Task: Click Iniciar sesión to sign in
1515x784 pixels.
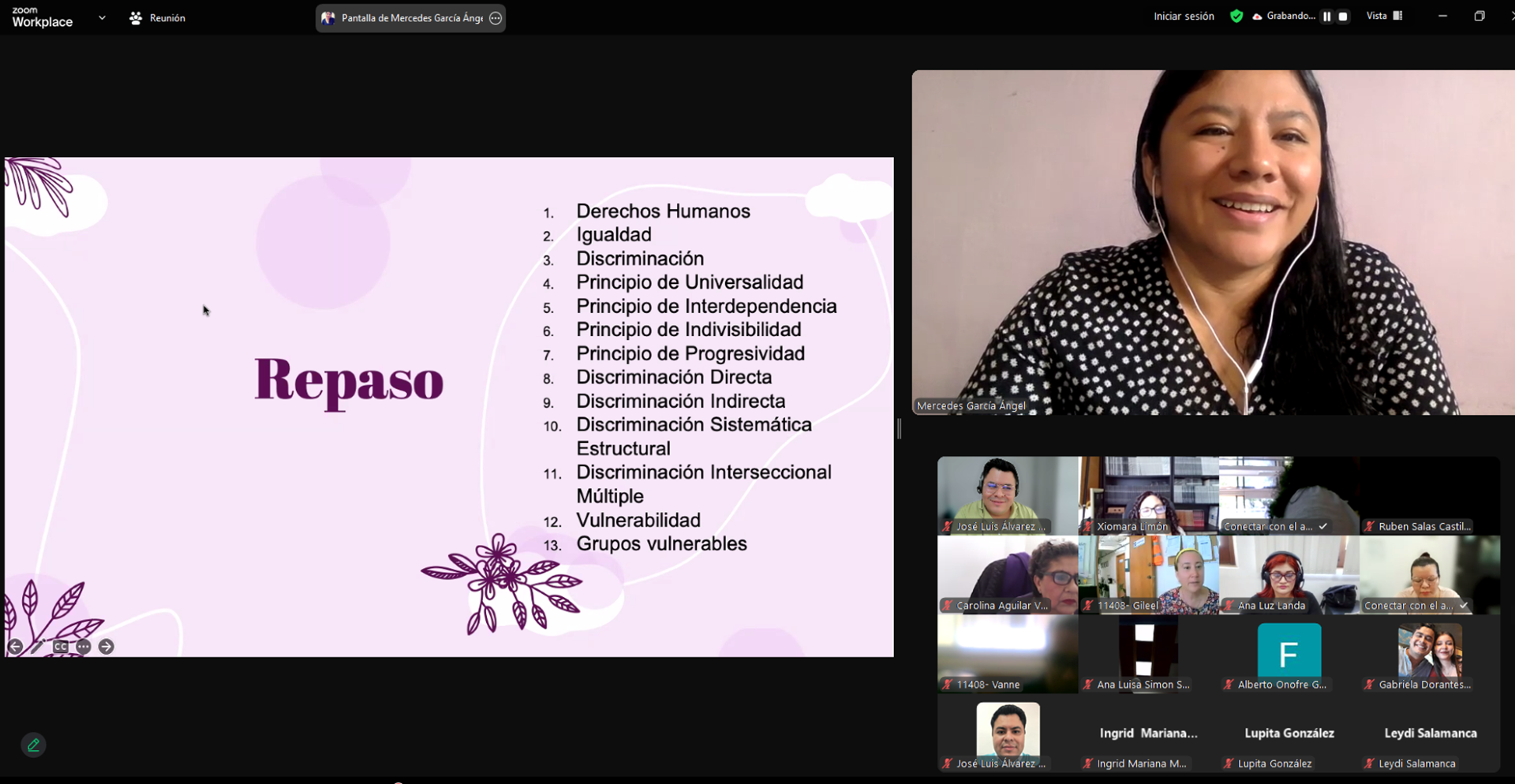Action: click(1184, 17)
